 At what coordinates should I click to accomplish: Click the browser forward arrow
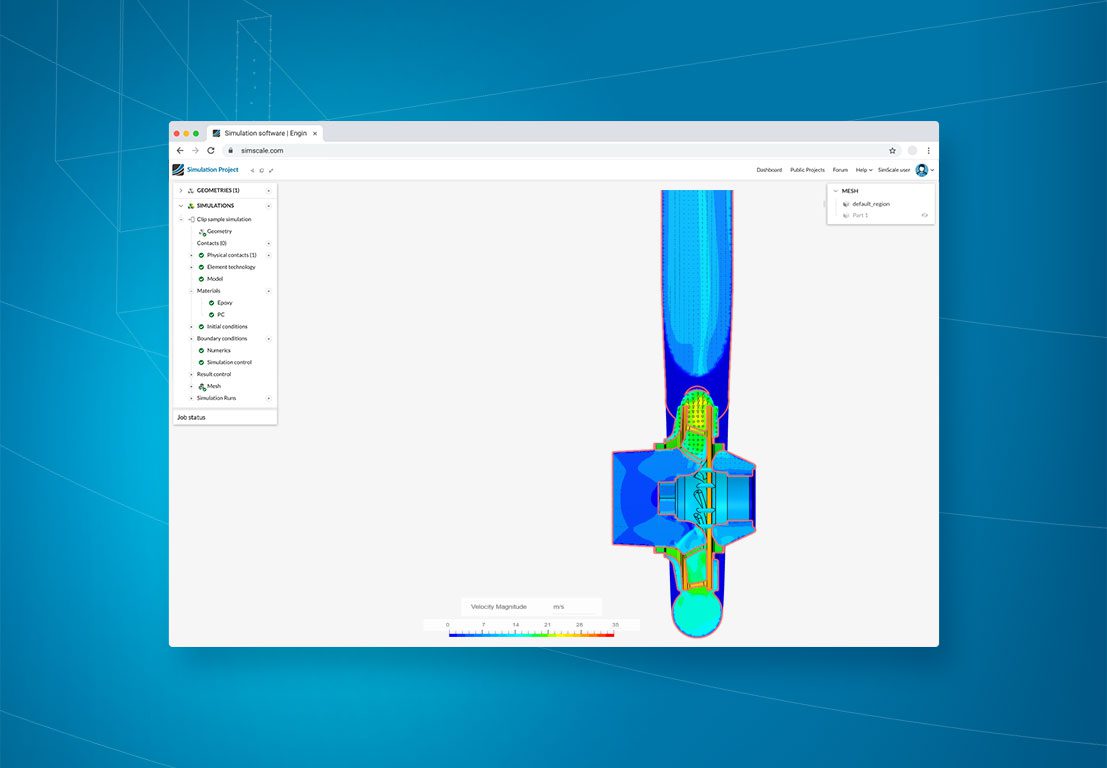pos(196,150)
